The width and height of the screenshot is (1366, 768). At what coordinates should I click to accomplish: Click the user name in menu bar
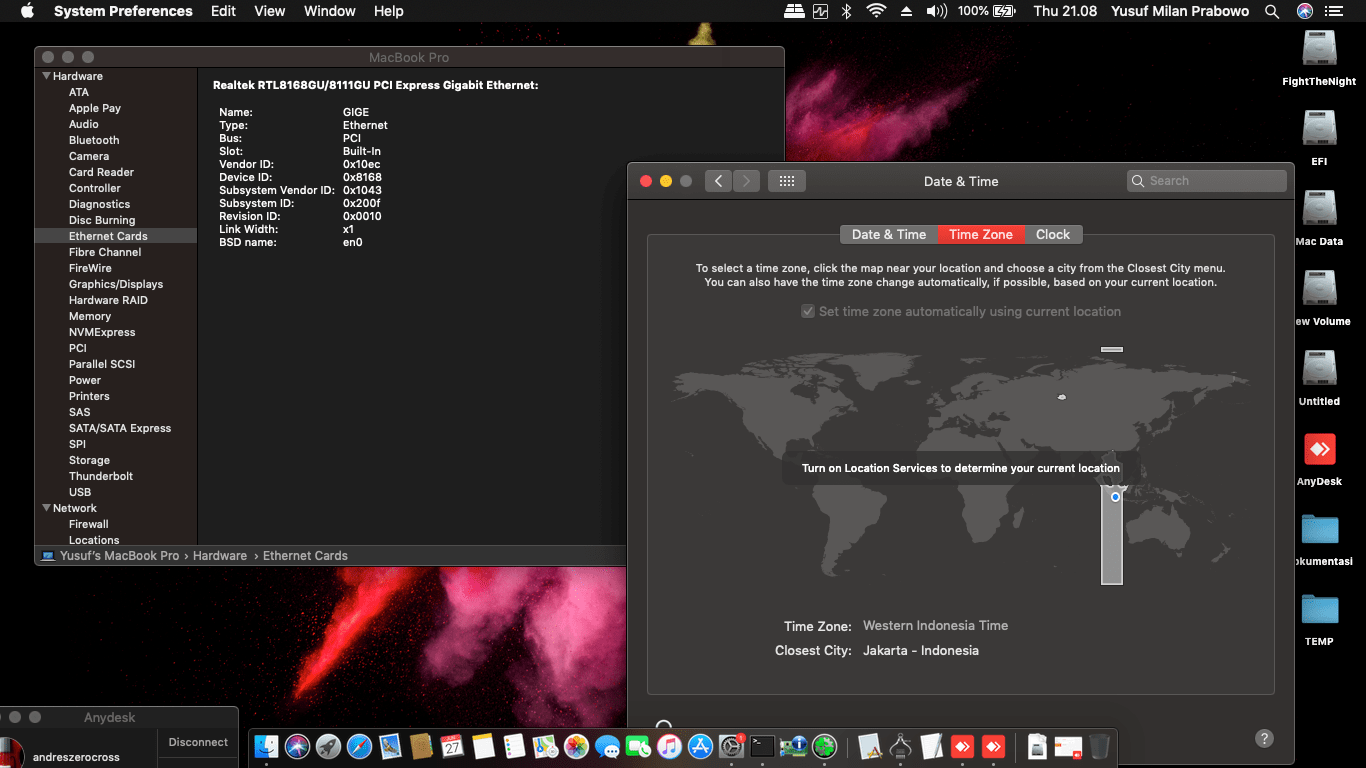pyautogui.click(x=1180, y=11)
